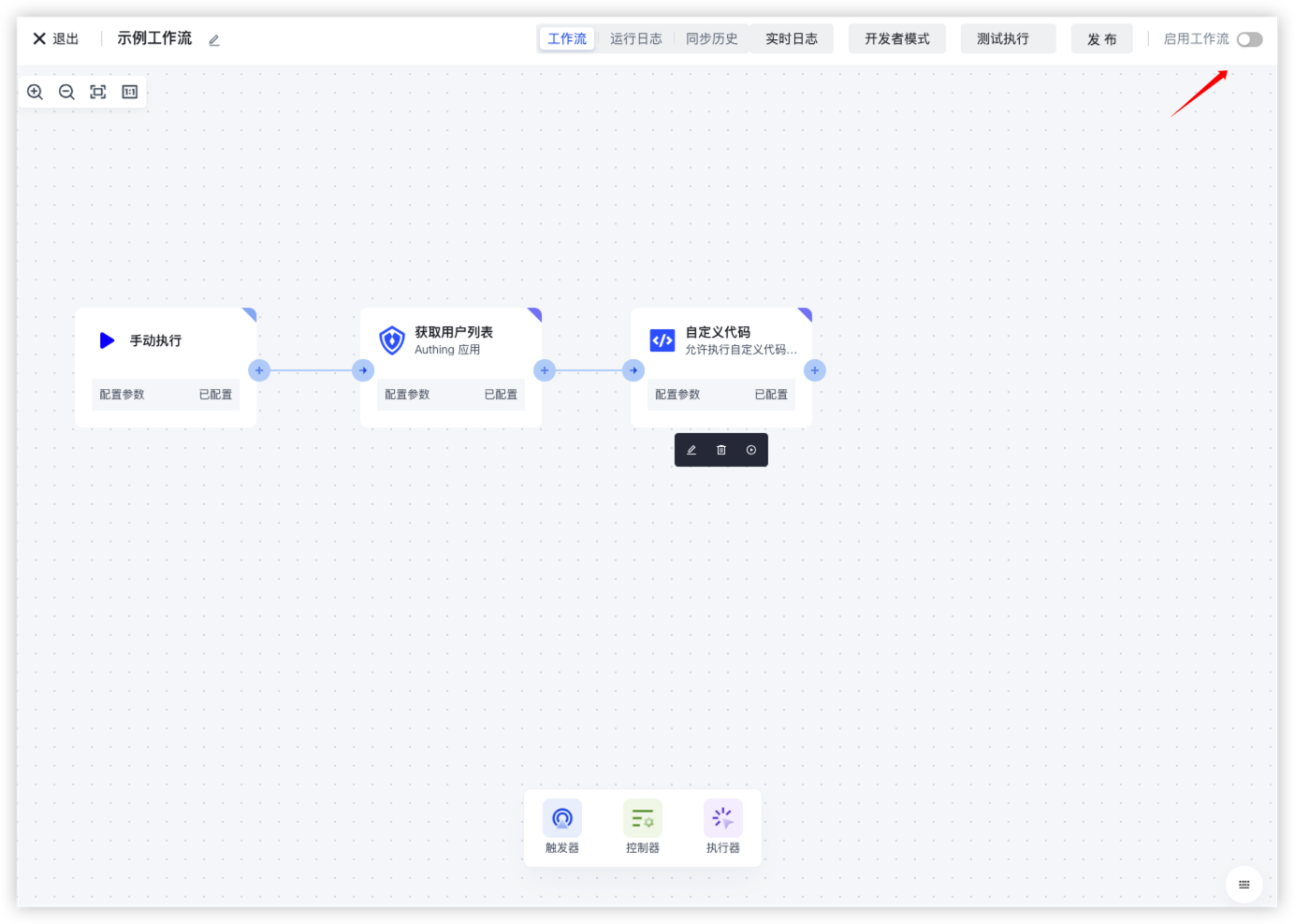Click the fit-to-screen canvas icon
Screen dimensions: 1295x924
(x=98, y=92)
